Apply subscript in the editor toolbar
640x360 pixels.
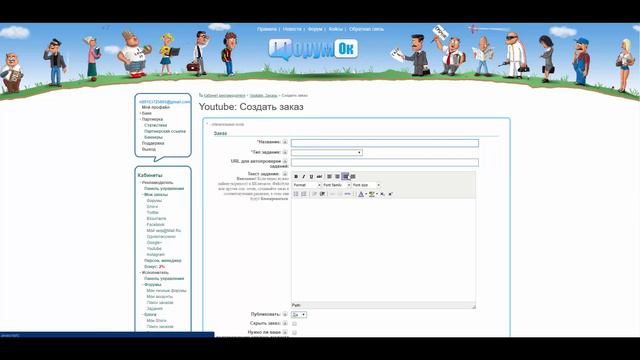[382, 194]
